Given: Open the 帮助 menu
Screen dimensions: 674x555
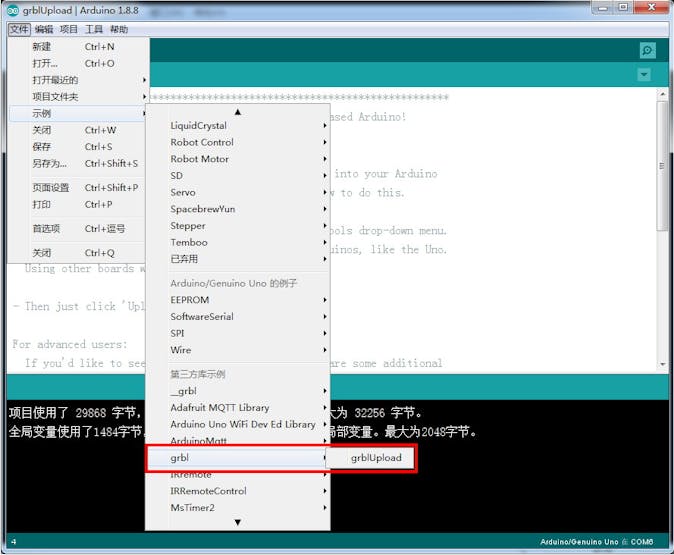Looking at the screenshot, I should pyautogui.click(x=119, y=29).
